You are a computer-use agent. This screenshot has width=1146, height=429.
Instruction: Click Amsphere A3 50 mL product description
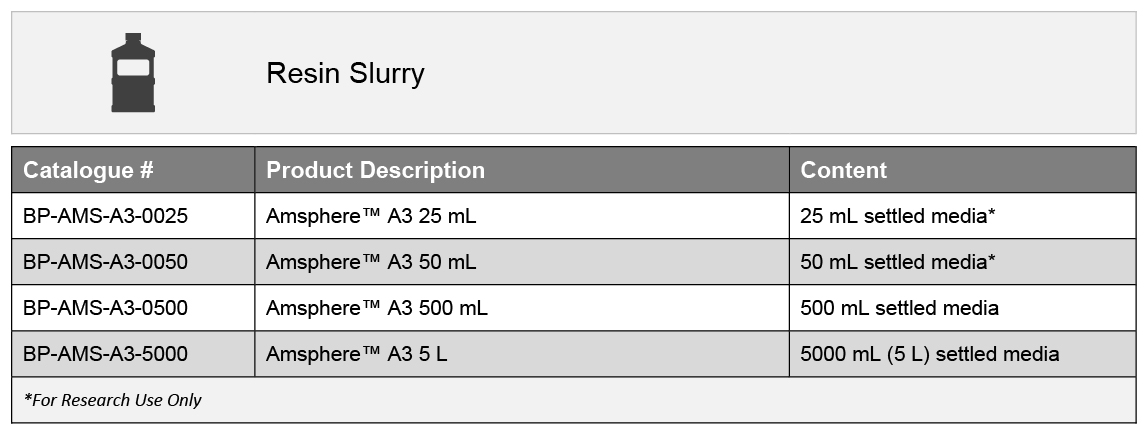click(x=371, y=262)
